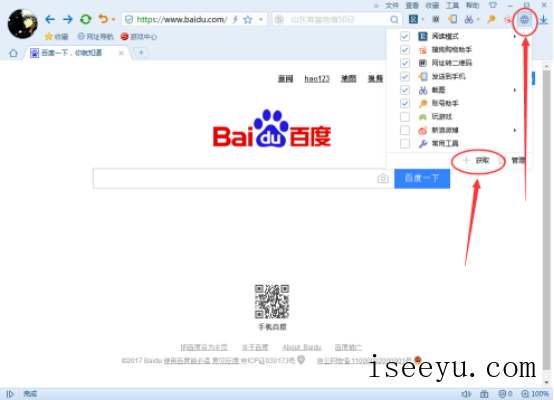Screen dimensions: 554x400
Task: Click the user avatar picture
Action: (x=22, y=24)
